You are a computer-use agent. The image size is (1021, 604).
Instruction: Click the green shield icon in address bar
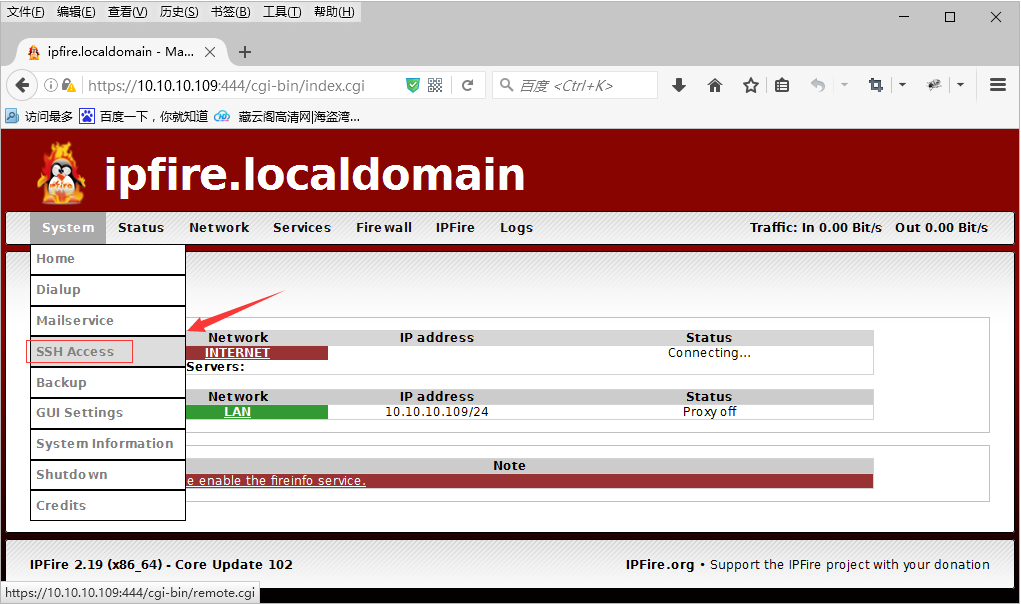click(x=412, y=85)
